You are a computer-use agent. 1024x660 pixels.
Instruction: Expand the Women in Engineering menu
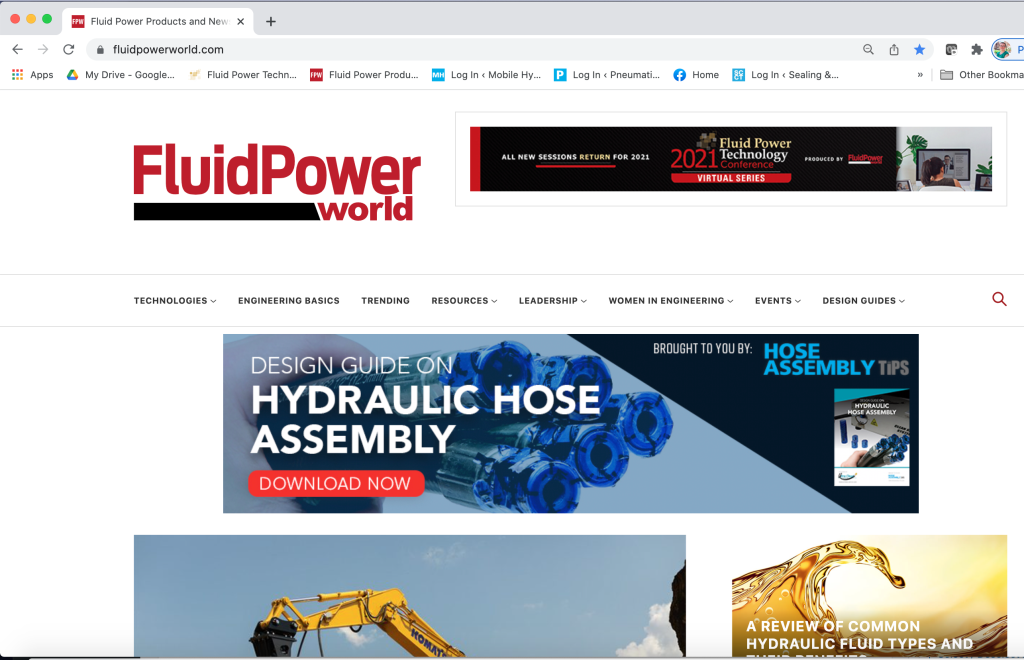click(671, 301)
